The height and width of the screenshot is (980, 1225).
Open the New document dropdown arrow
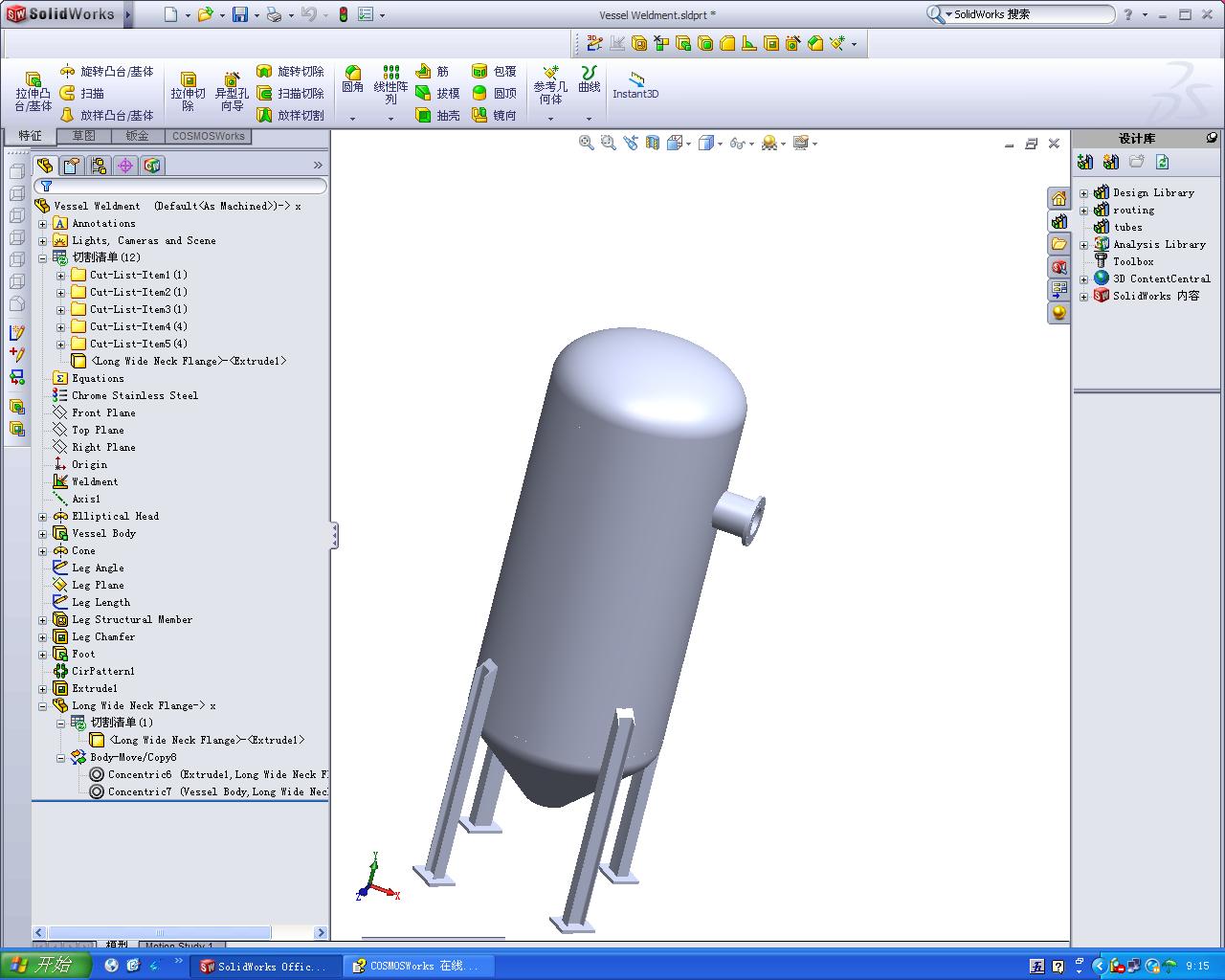[188, 15]
